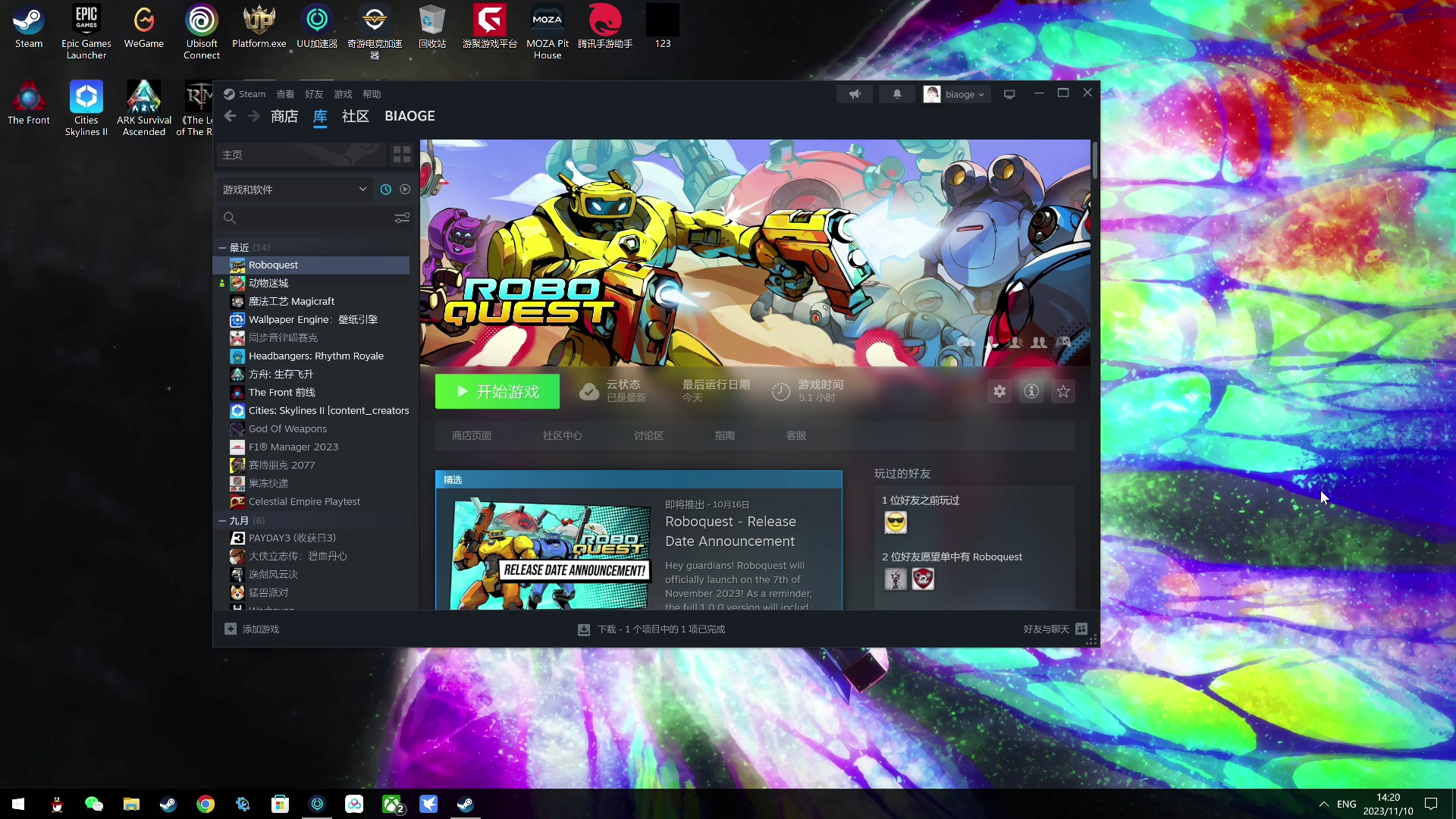This screenshot has height=819, width=1456.
Task: Select F1® Manager 2023 in library
Action: click(318, 447)
